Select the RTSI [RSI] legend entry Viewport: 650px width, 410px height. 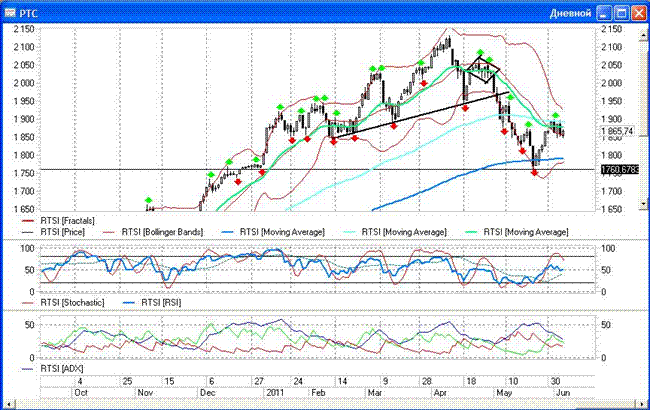(153, 303)
